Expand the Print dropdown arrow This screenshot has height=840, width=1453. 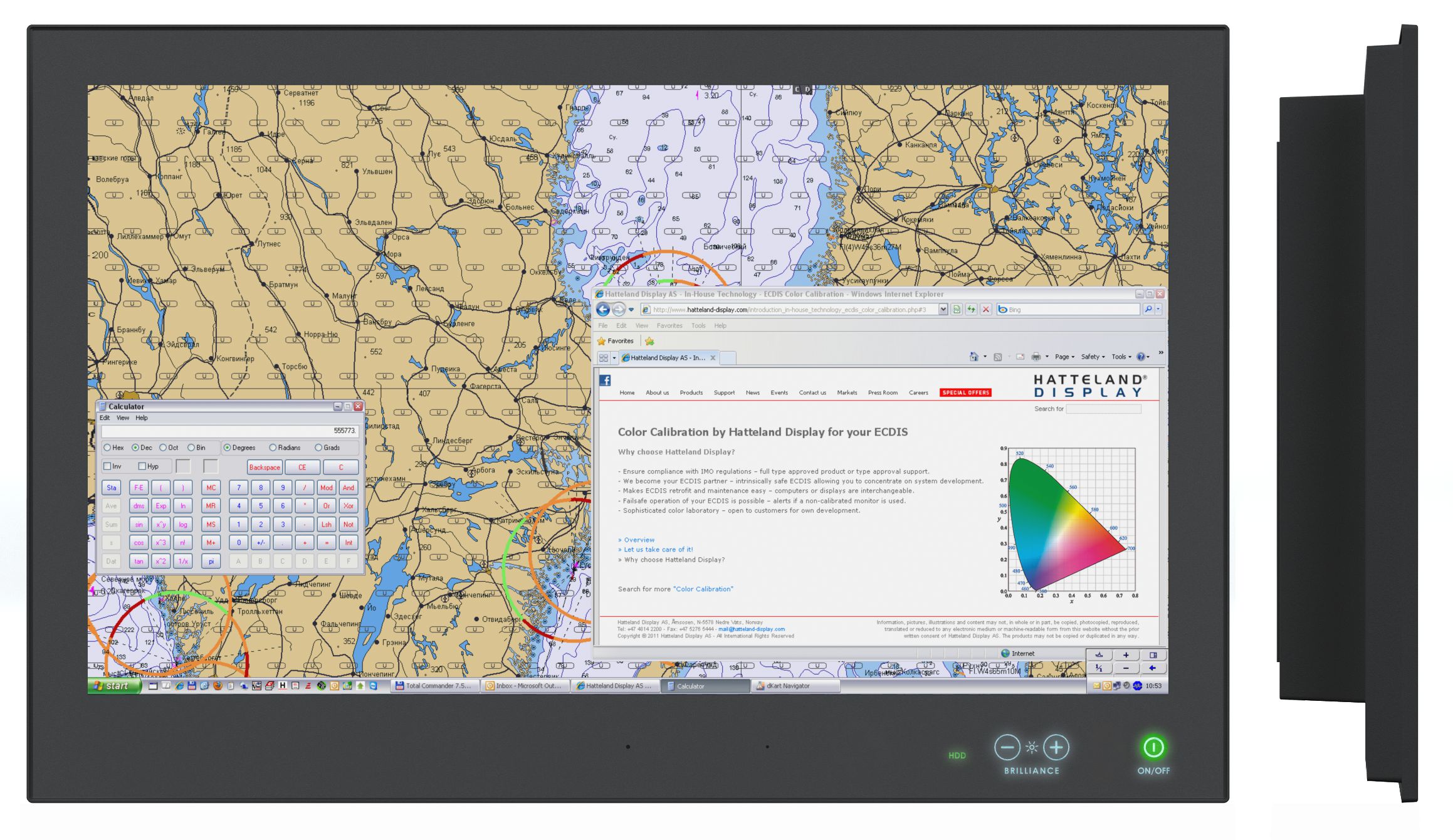pos(1047,357)
